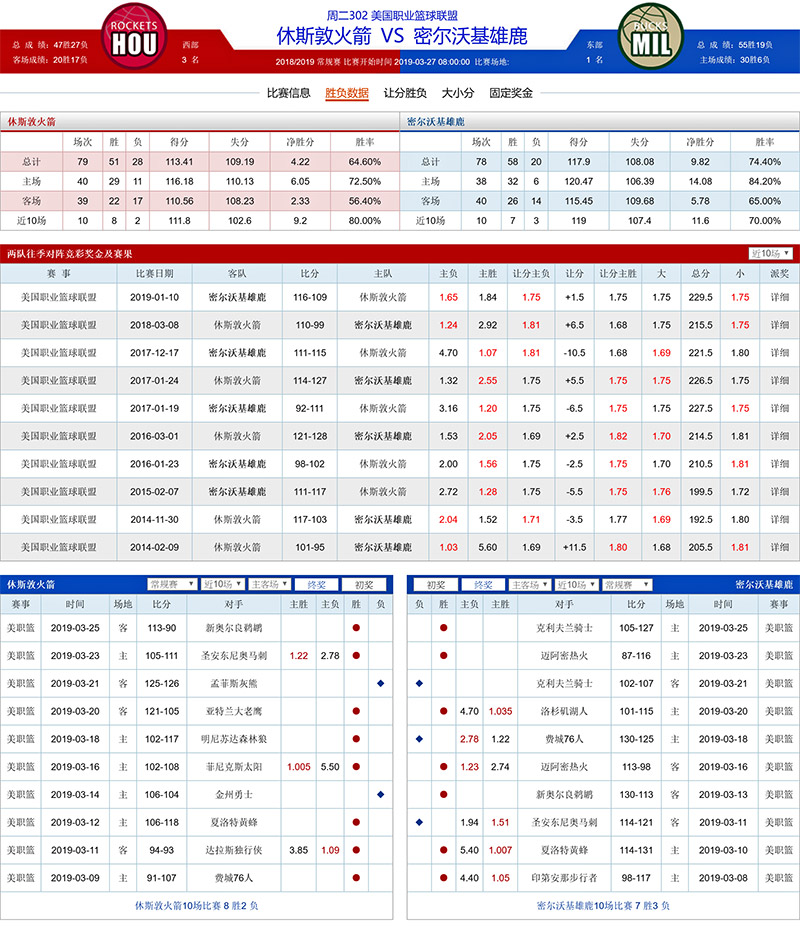The image size is (800, 928).
Task: Click red win dot for Rockets 2019-03-11 game
Action: tap(356, 850)
